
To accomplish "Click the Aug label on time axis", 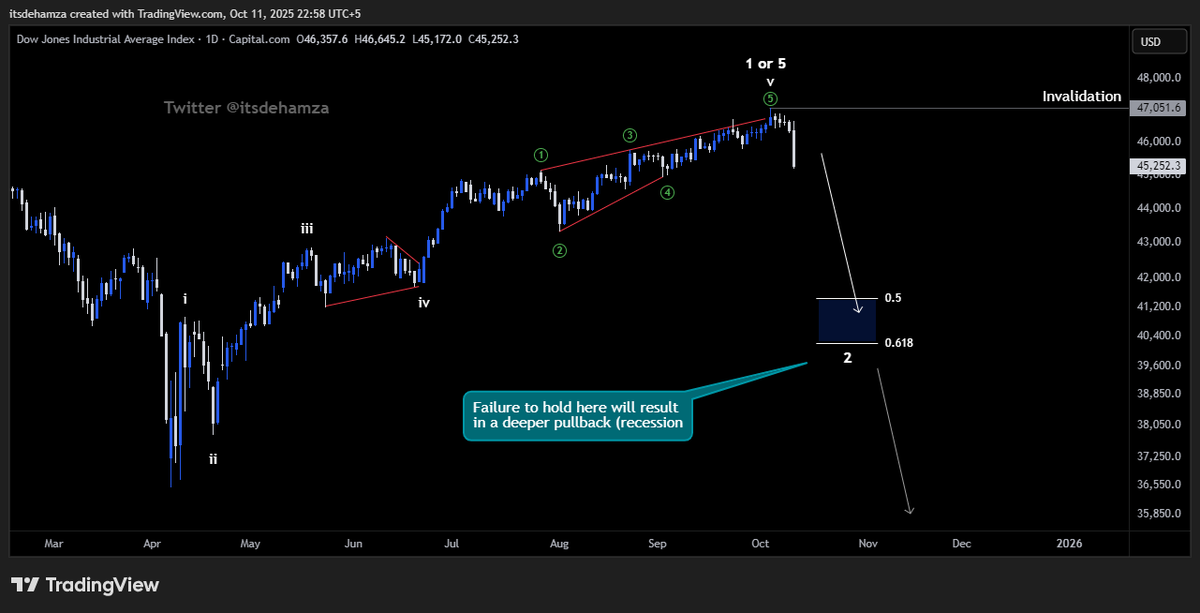I will tap(559, 544).
